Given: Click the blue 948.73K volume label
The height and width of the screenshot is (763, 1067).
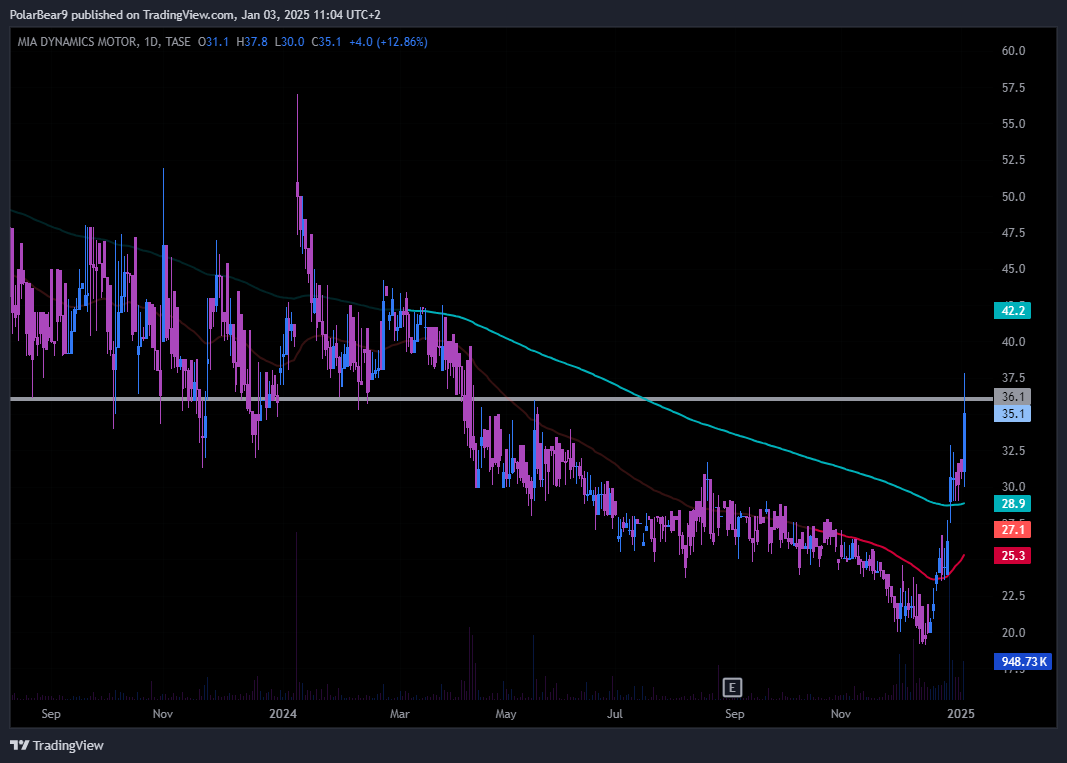Looking at the screenshot, I should 1022,661.
